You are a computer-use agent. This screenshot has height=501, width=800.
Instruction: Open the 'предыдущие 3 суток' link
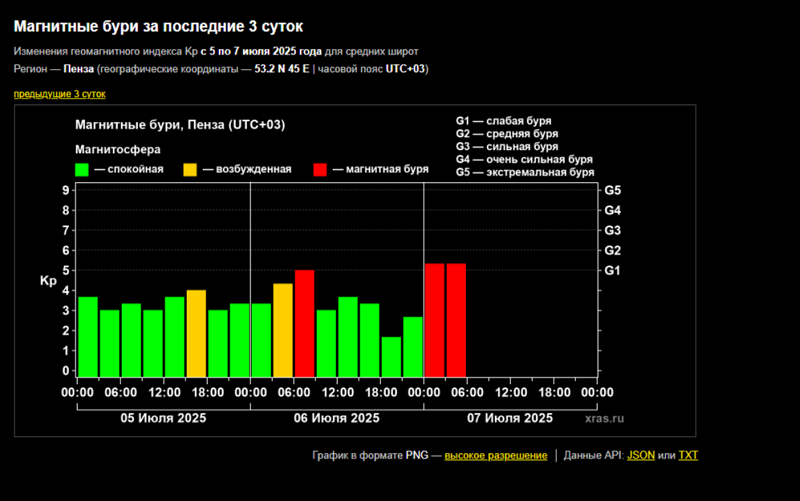click(59, 94)
